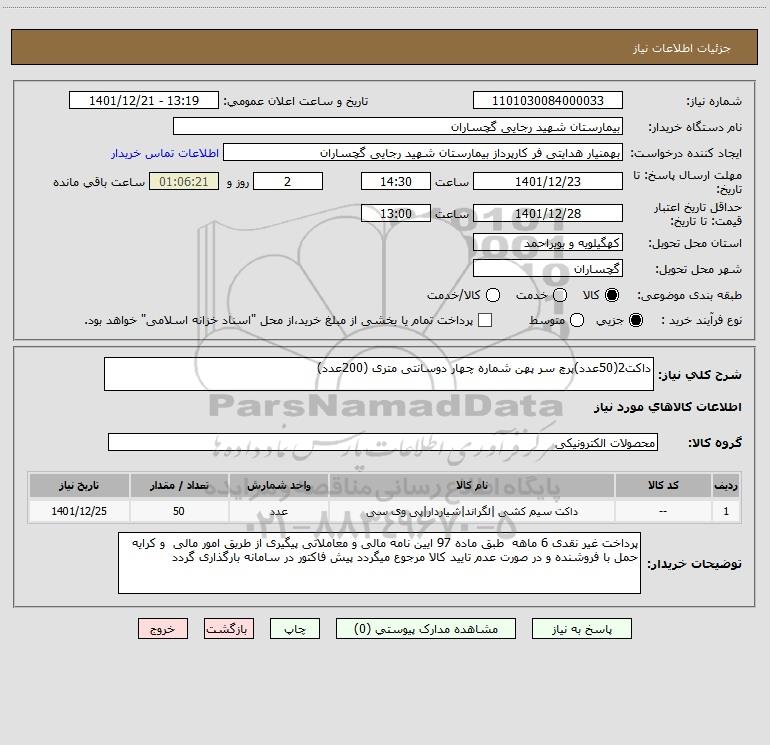Click the city field گچساران

point(548,269)
